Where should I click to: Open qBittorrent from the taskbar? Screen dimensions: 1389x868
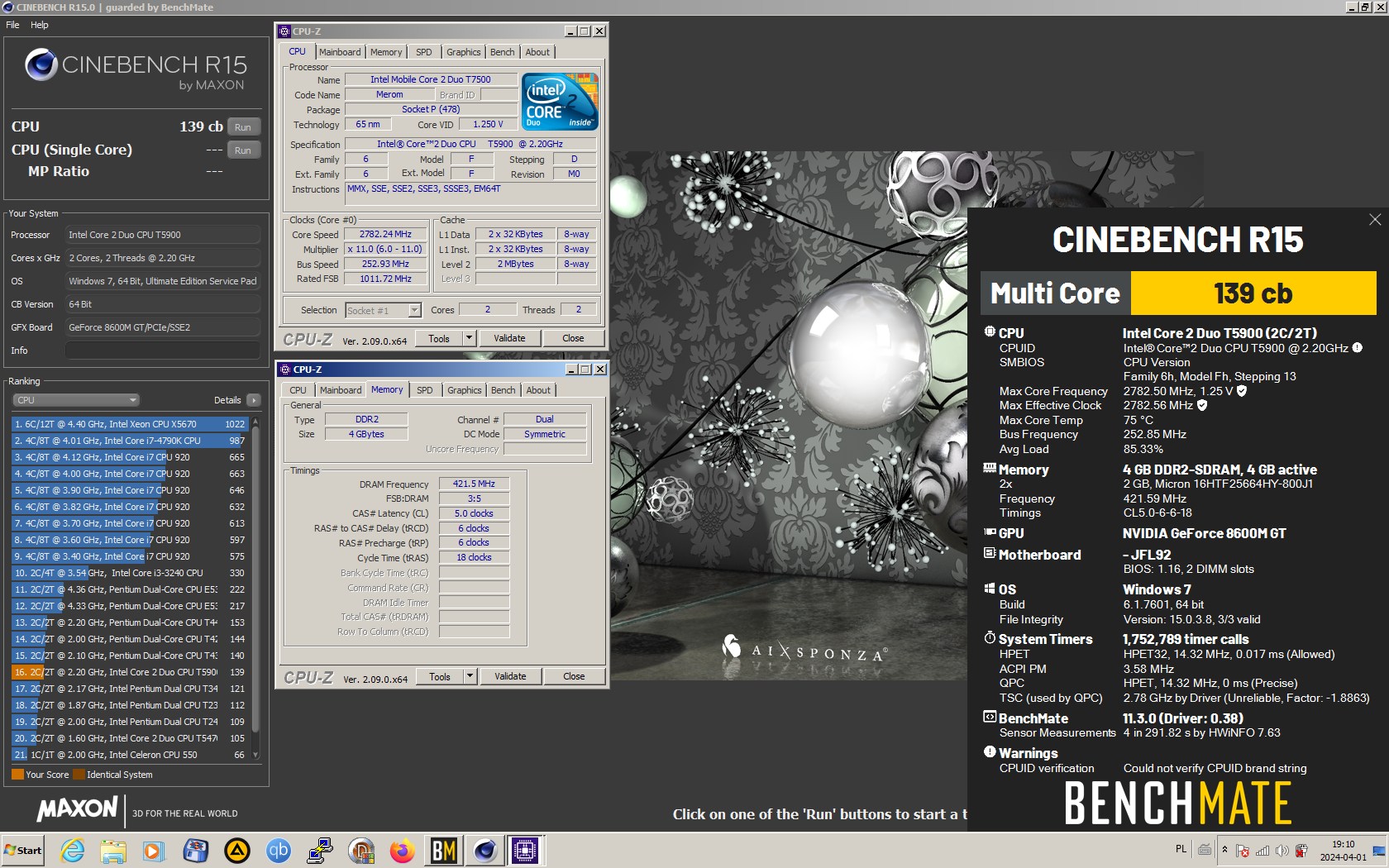(x=279, y=851)
